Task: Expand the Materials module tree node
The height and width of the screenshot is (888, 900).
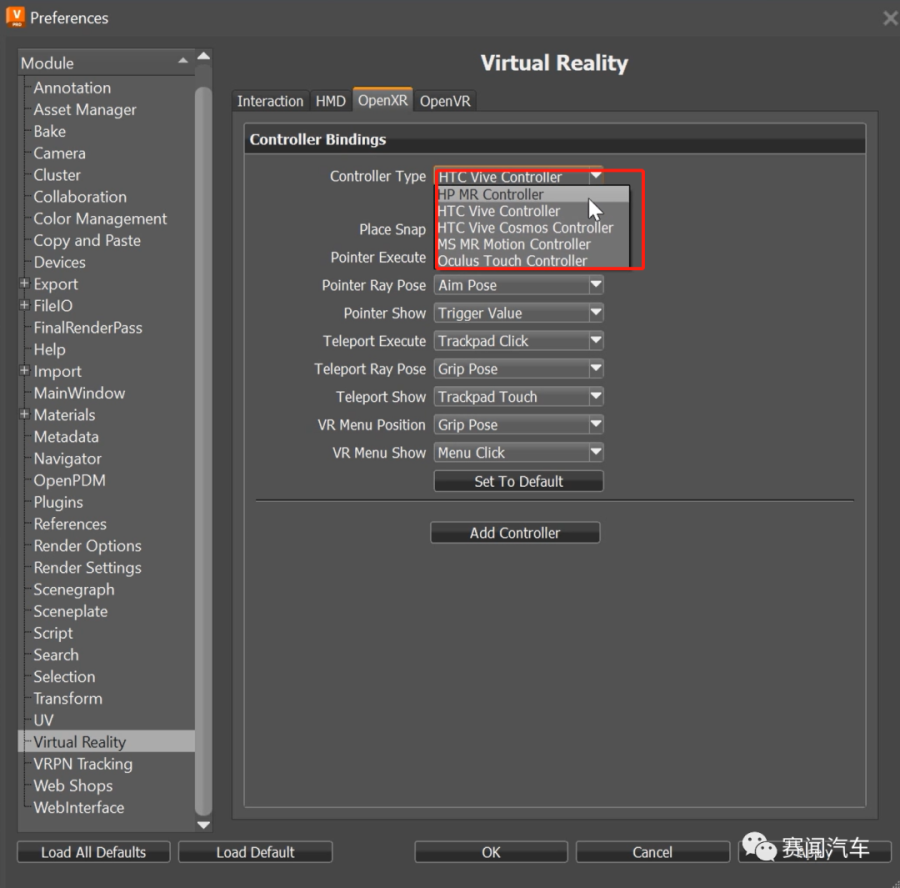Action: (24, 415)
